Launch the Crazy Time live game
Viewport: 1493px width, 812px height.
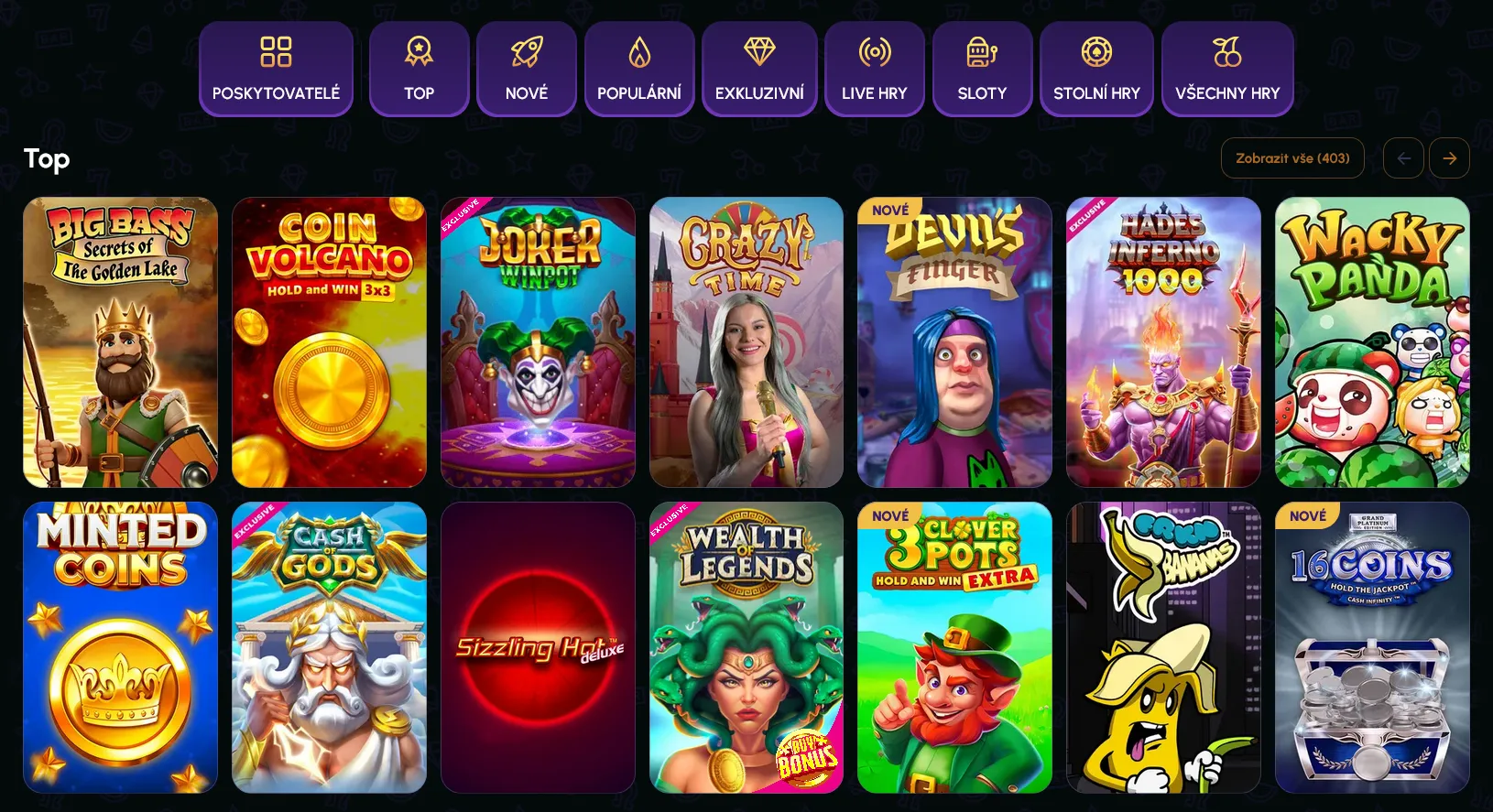(746, 342)
